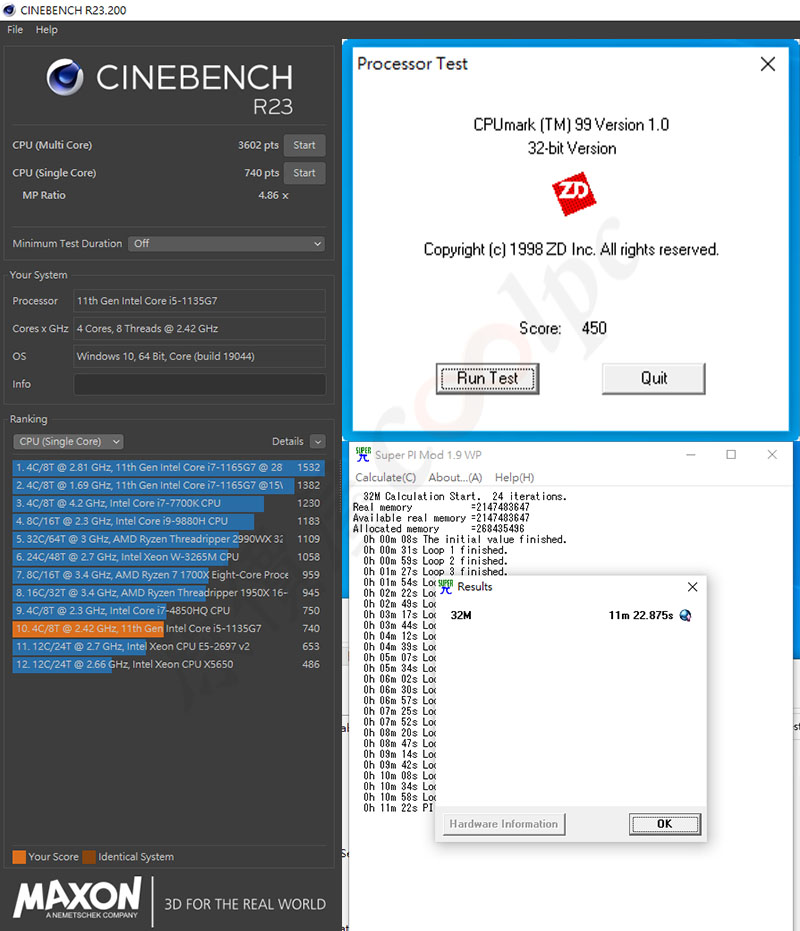Close the Super PI Mod window
This screenshot has width=800, height=931.
(x=772, y=455)
